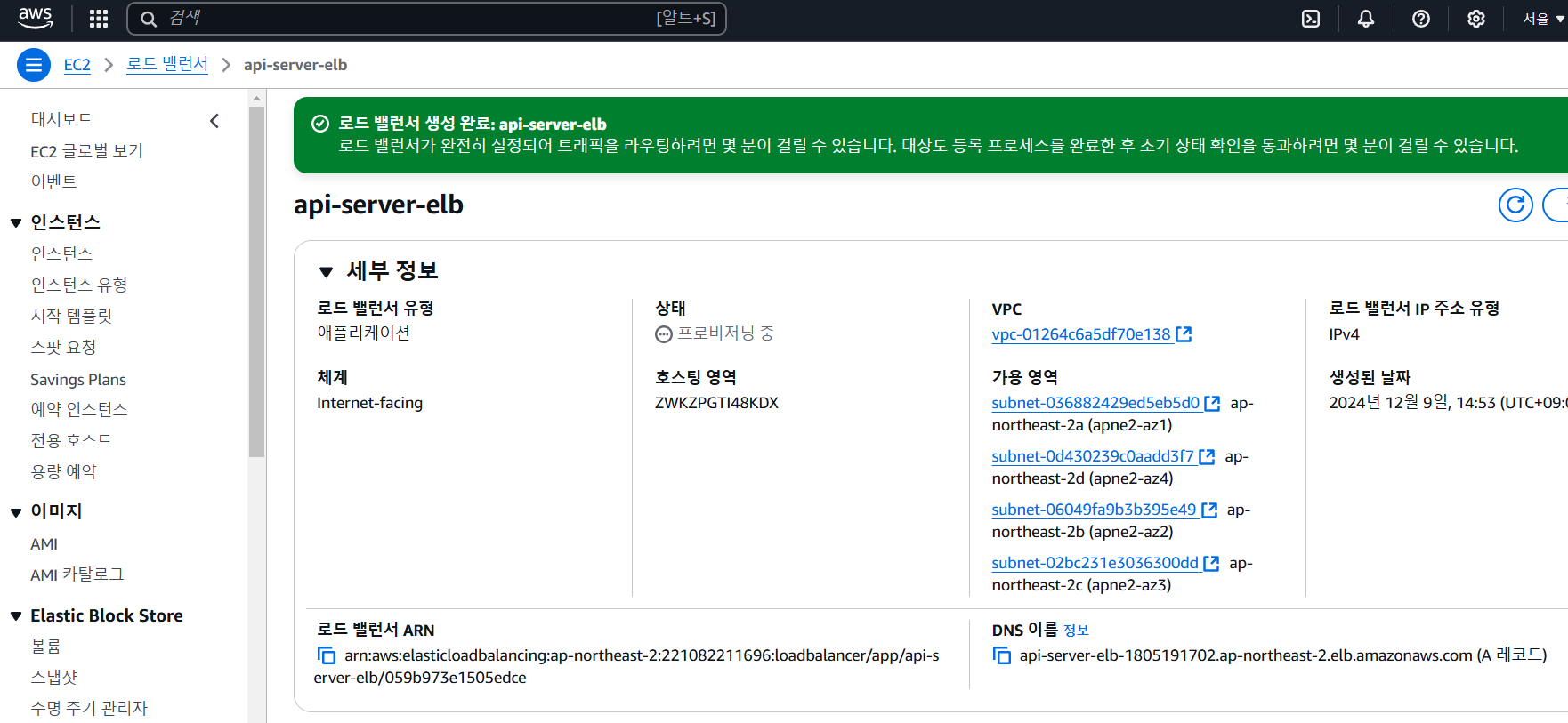Viewport: 1568px width, 723px height.
Task: Click the success check icon in green banner
Action: (320, 124)
